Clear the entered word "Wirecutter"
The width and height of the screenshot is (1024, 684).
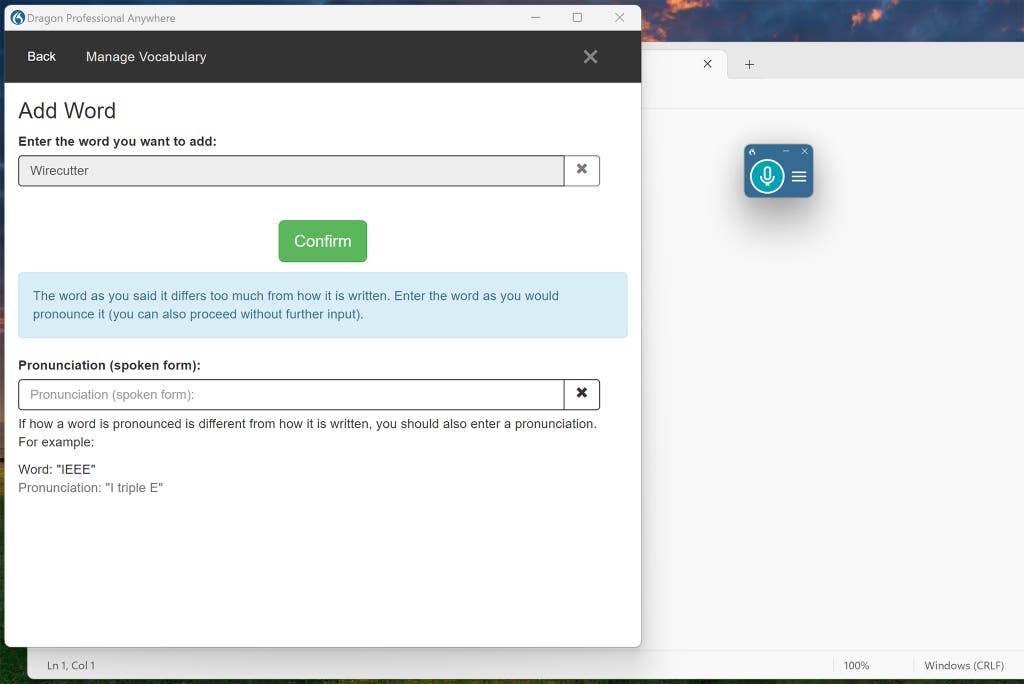click(582, 170)
